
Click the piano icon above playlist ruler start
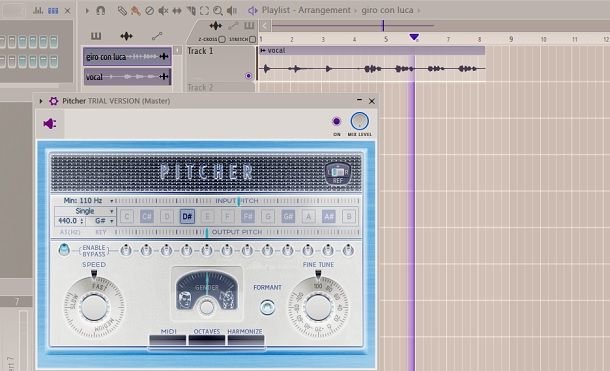click(249, 26)
